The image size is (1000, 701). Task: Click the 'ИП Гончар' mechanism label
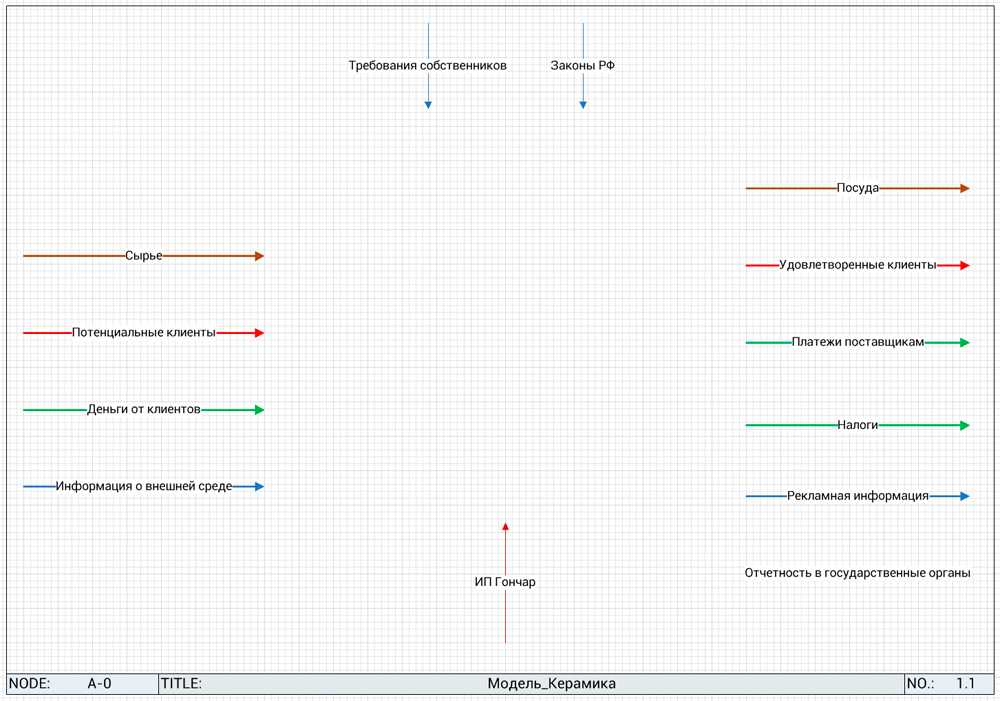coord(505,582)
